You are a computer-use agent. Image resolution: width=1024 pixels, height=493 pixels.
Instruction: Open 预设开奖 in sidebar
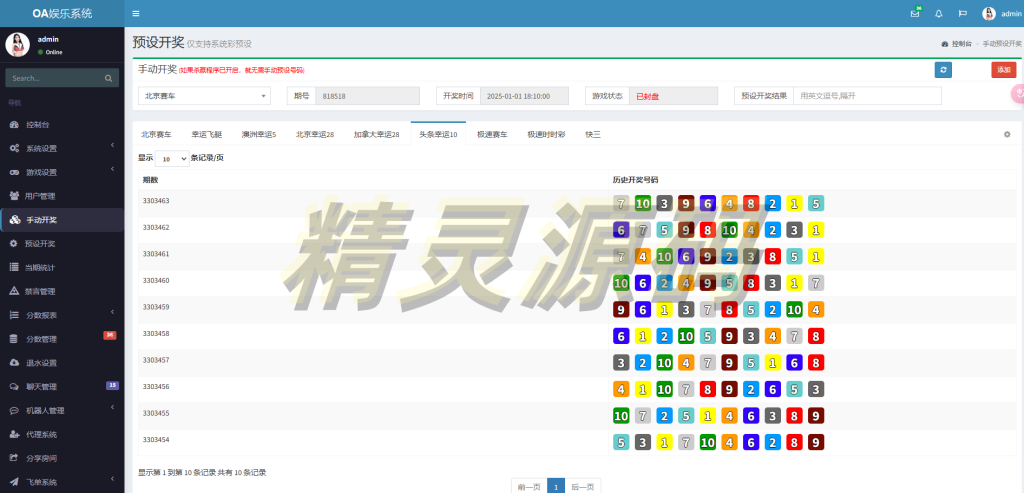(62, 244)
